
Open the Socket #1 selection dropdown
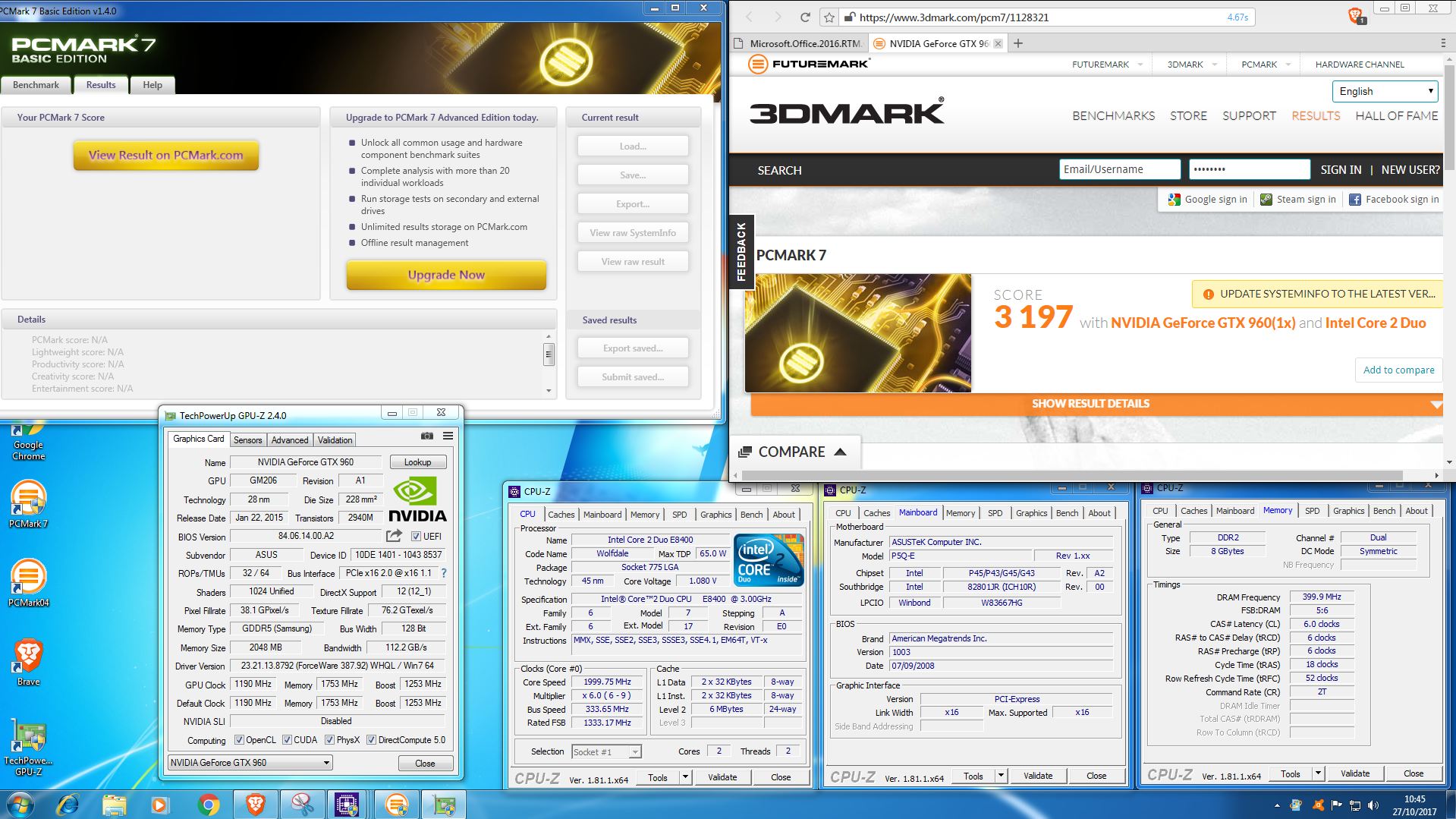point(606,751)
